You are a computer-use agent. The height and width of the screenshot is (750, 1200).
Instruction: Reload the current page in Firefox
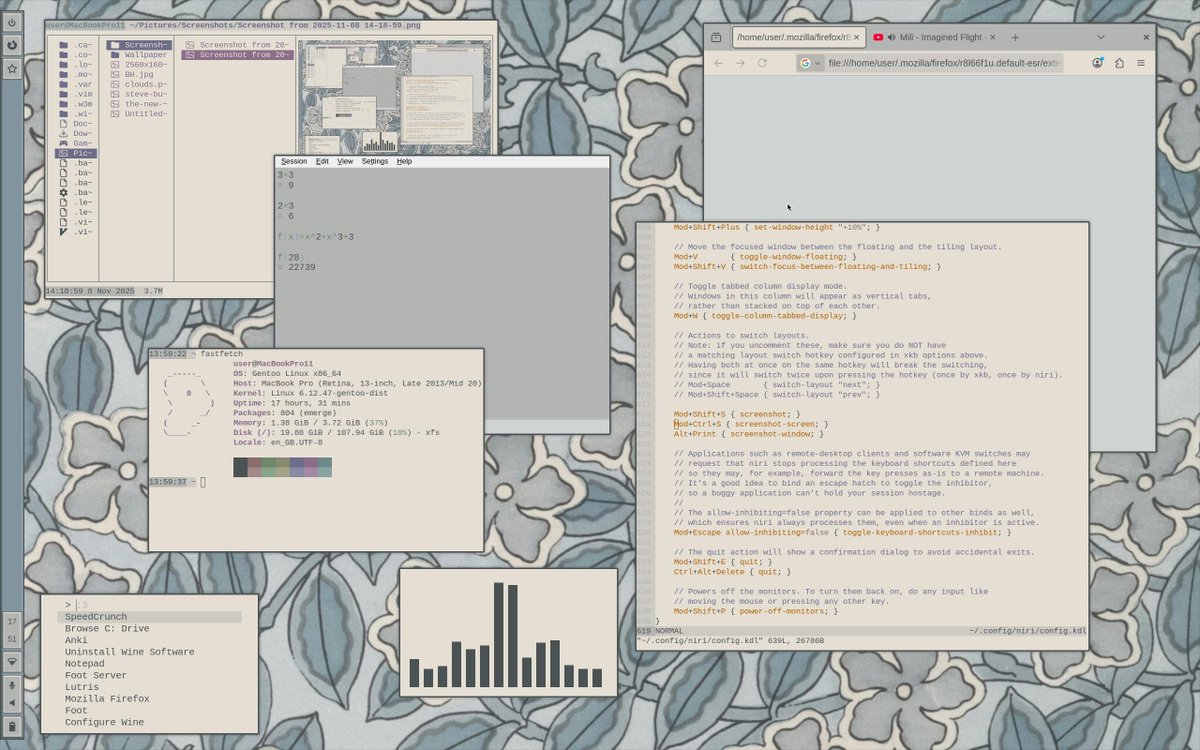[762, 62]
